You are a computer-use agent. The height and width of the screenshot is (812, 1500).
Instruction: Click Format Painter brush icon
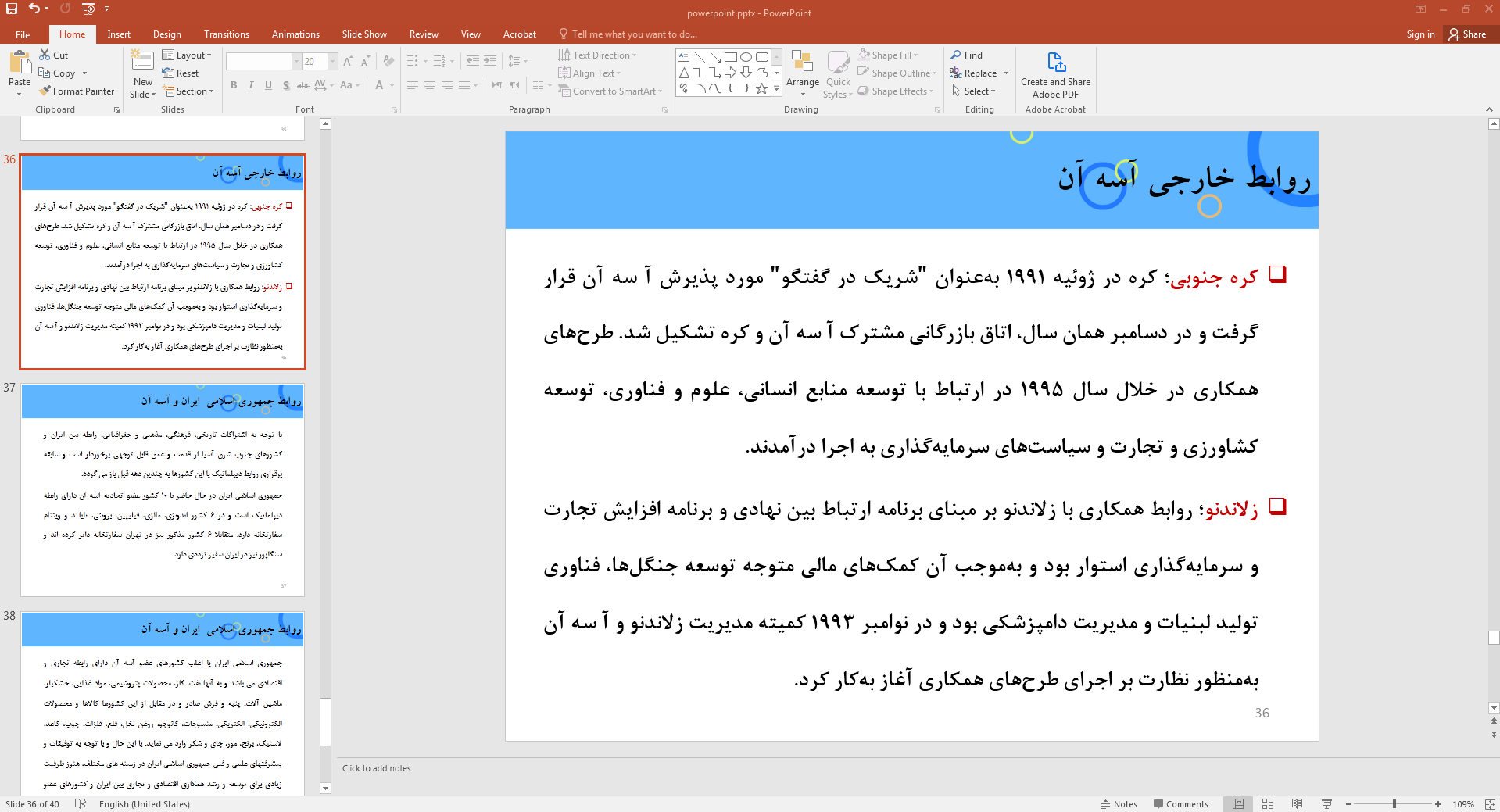click(46, 91)
